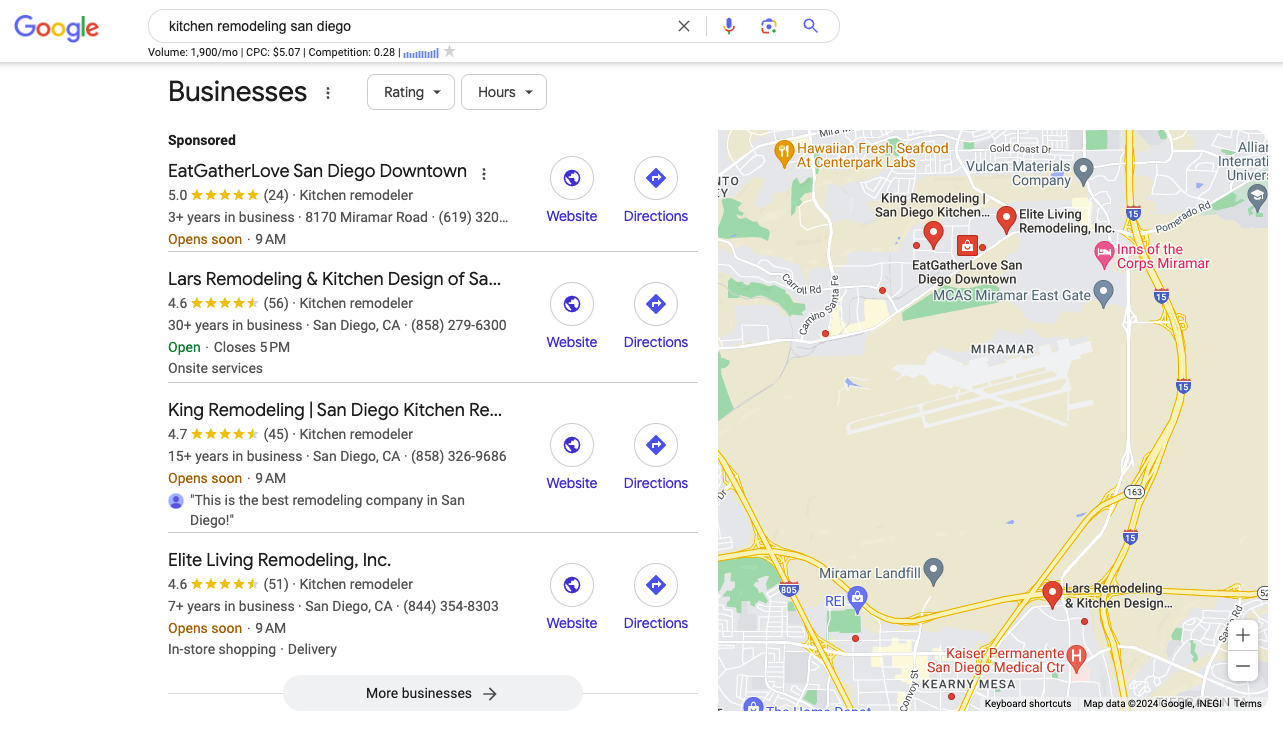Click the In-store shopping · Delivery text

pos(252,649)
